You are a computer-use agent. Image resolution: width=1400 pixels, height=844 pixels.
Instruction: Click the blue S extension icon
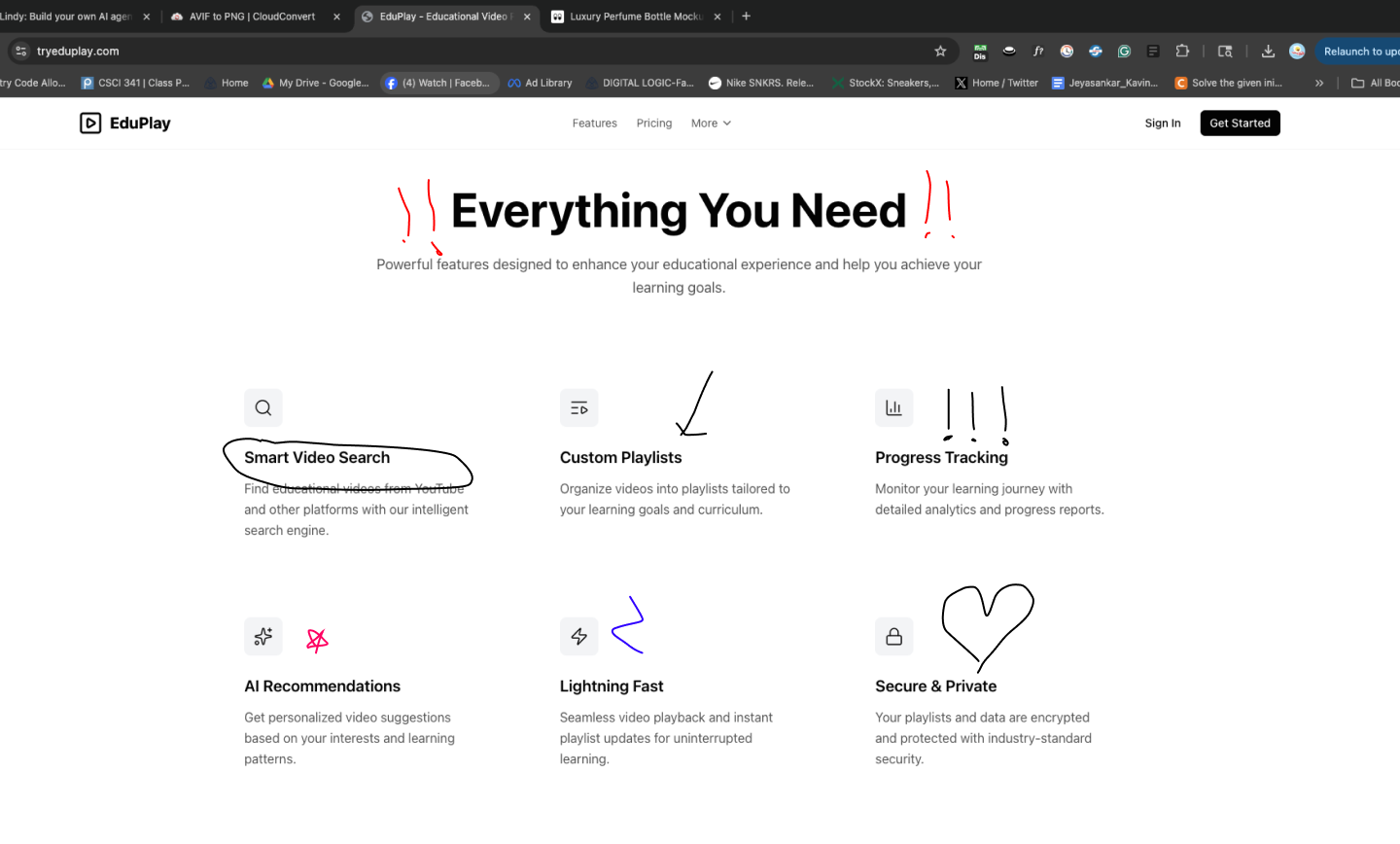point(1096,51)
